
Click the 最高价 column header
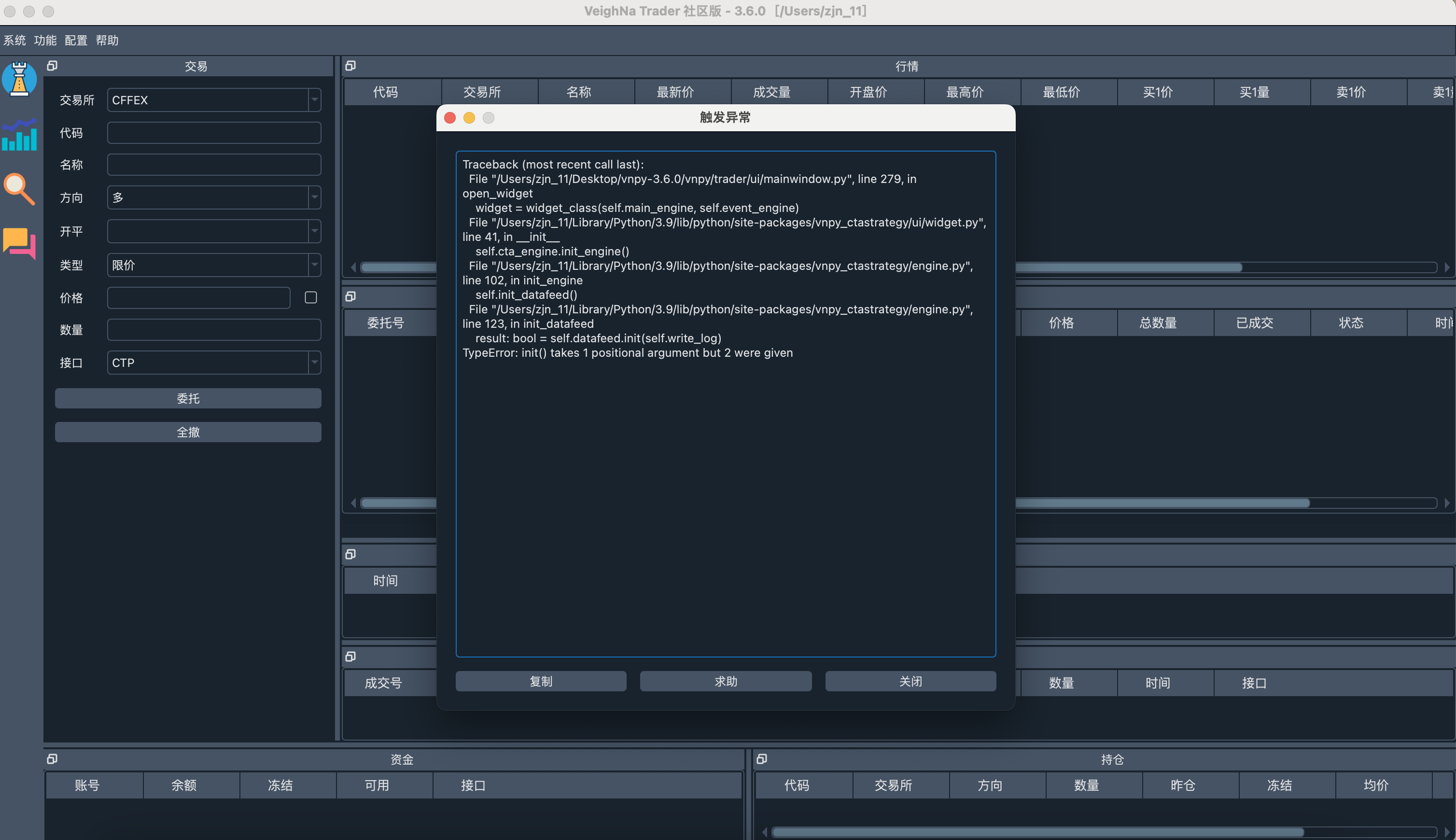point(965,92)
